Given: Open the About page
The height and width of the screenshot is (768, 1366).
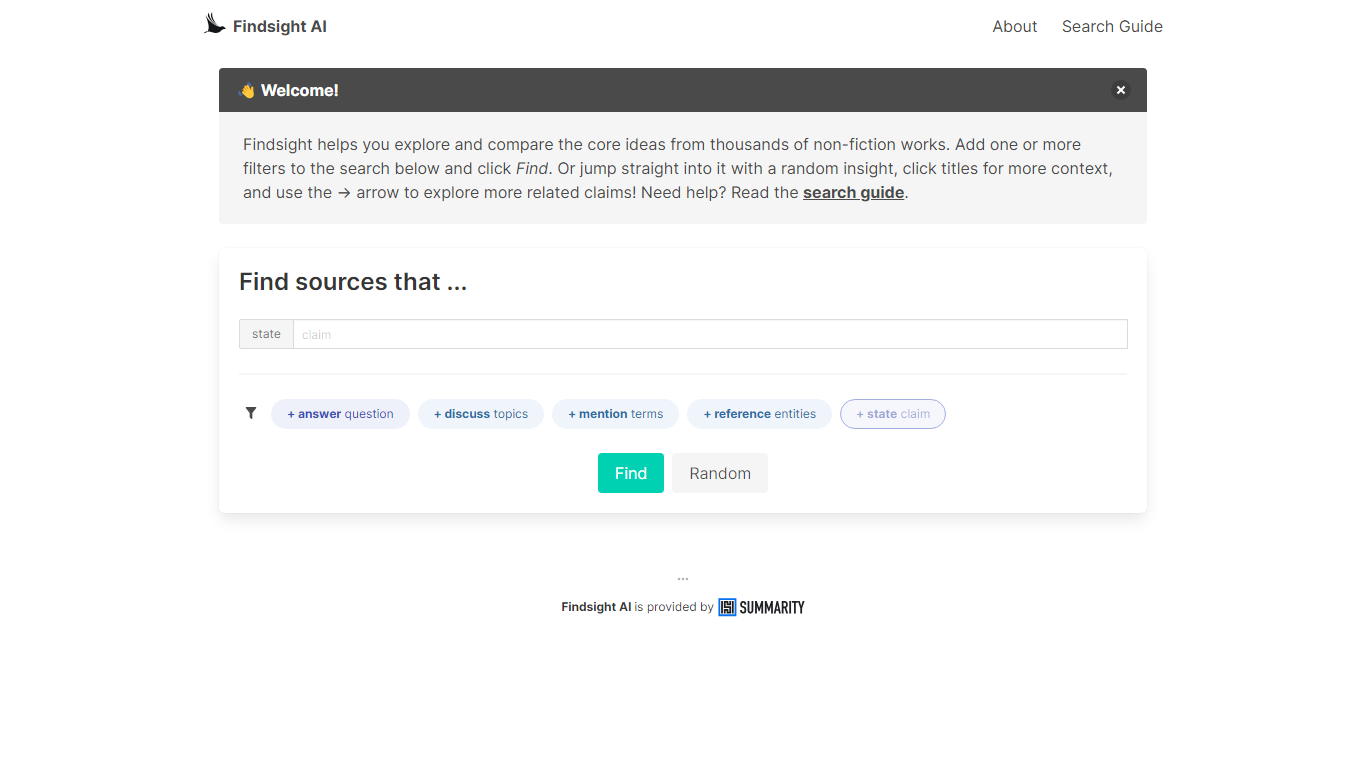Looking at the screenshot, I should (x=1014, y=27).
